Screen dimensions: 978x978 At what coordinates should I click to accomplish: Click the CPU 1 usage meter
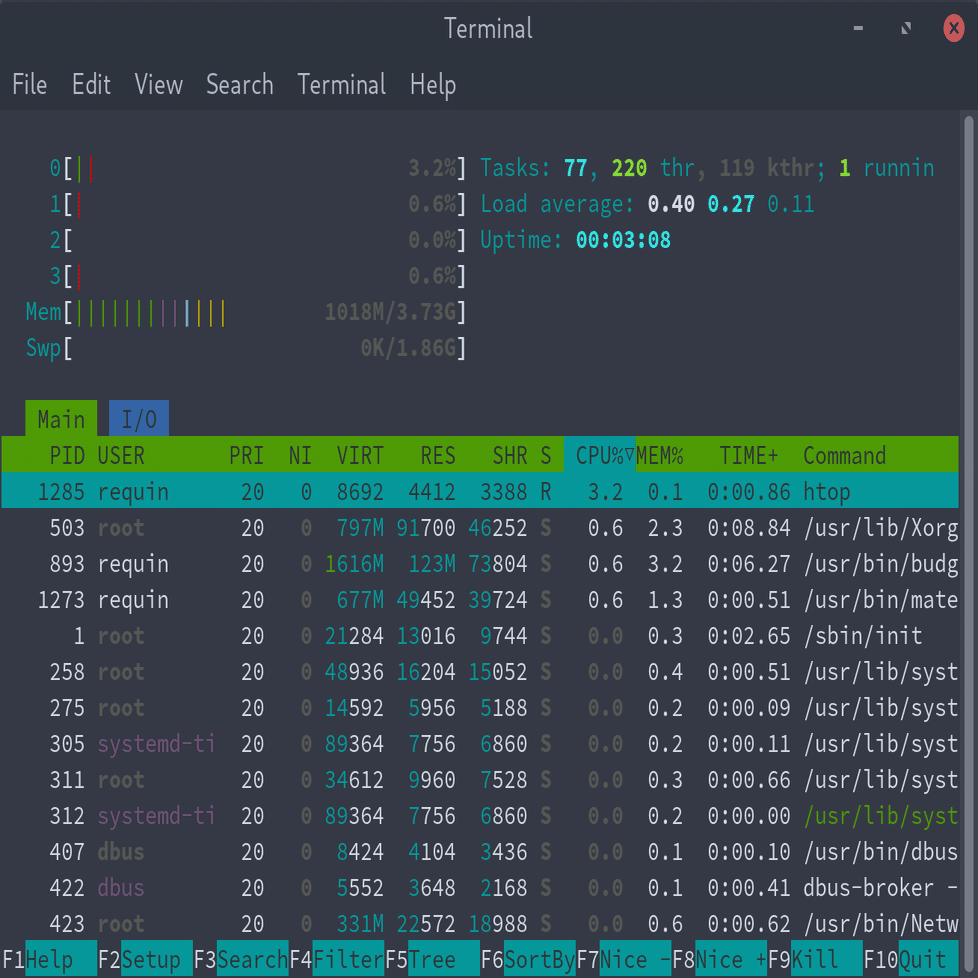258,204
